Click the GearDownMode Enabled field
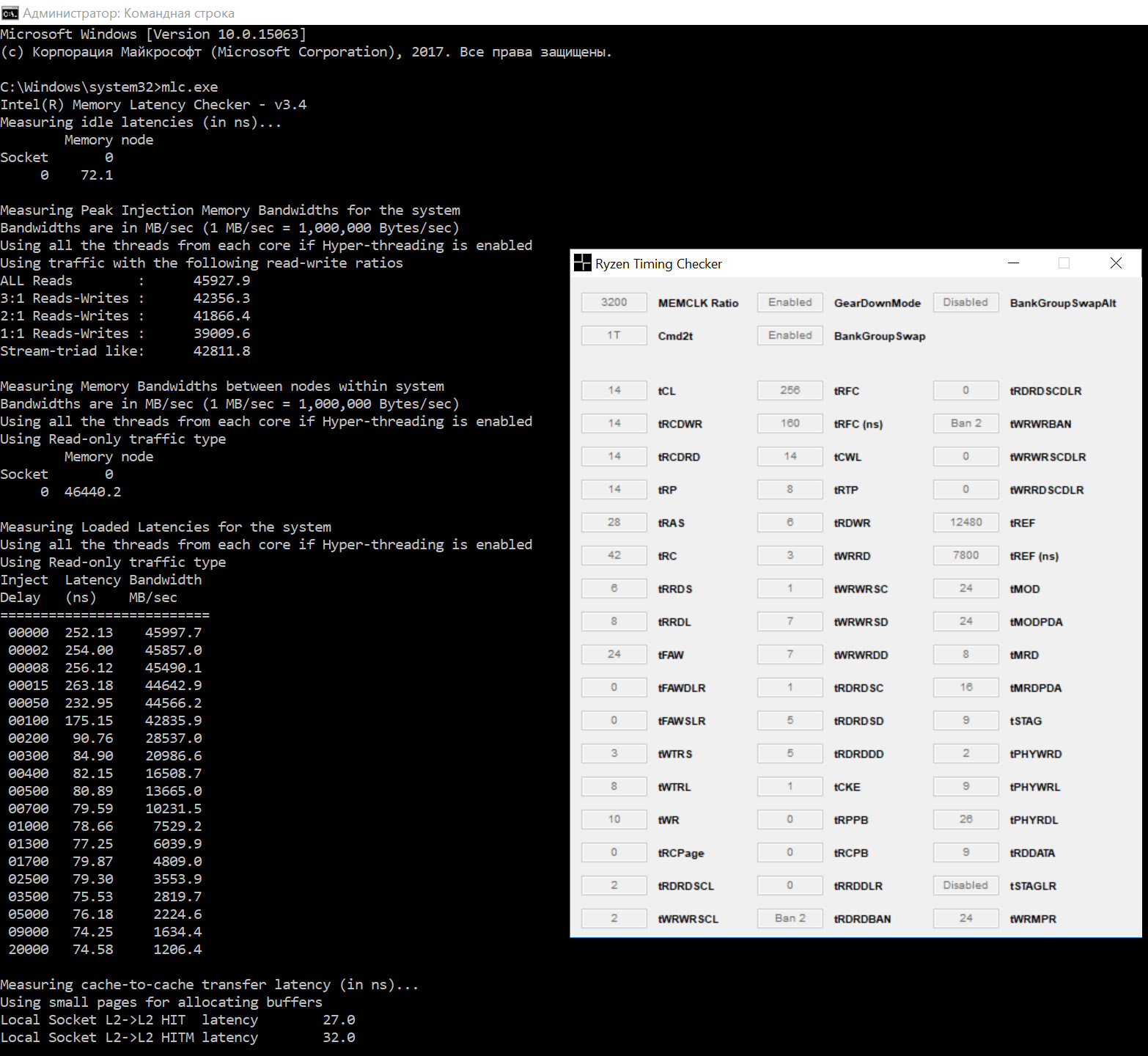1148x1056 pixels. click(x=790, y=302)
